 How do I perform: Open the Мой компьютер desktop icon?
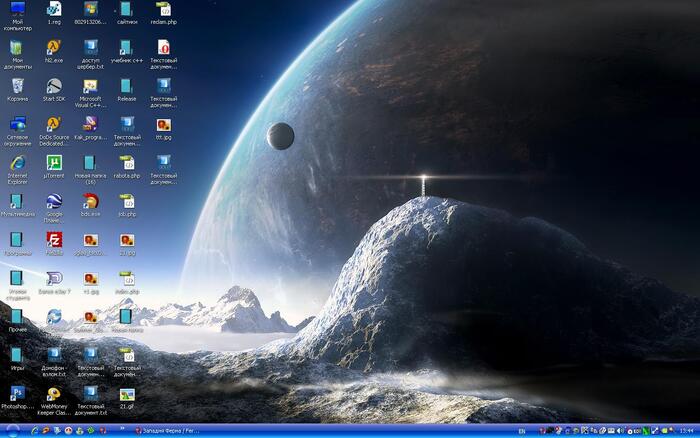click(x=17, y=11)
